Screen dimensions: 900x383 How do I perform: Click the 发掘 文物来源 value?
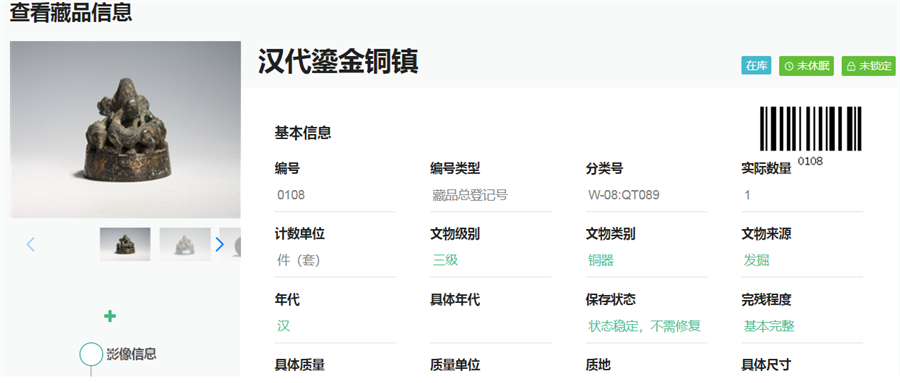point(757,261)
